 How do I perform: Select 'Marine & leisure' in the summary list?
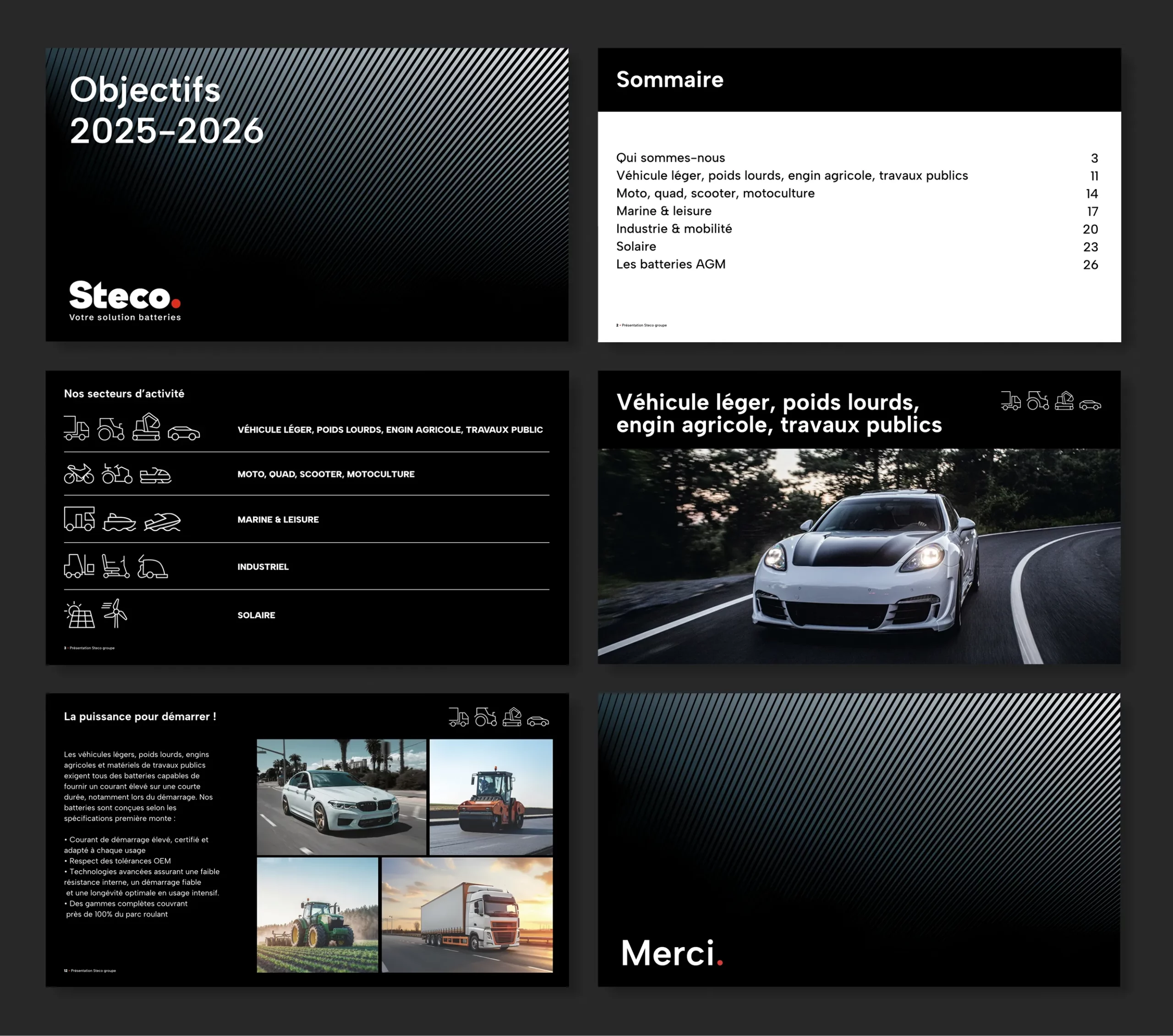663,211
